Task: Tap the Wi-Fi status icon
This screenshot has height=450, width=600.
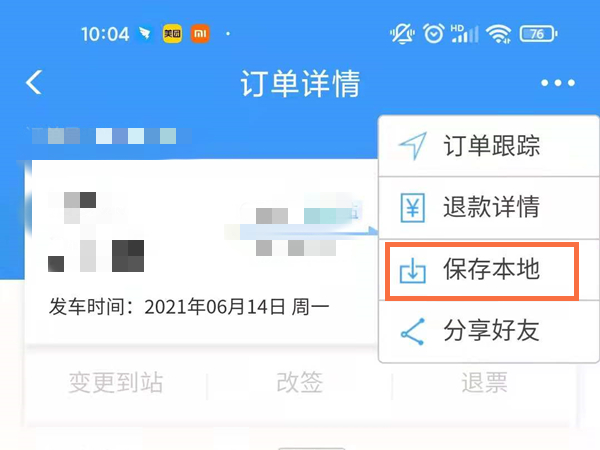Action: (x=498, y=34)
